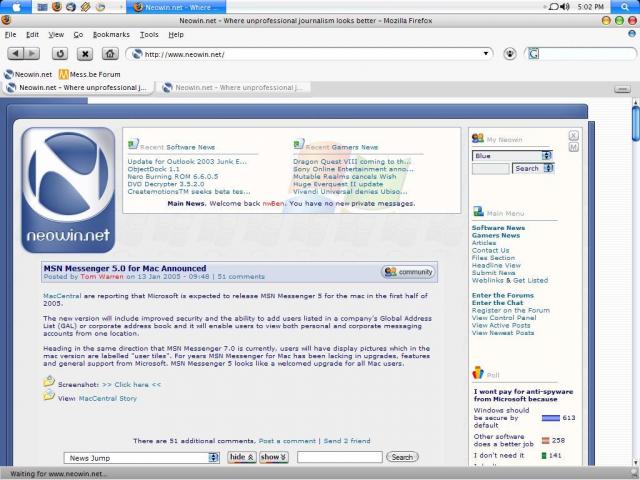Open the Search dropdown in My Neowin
Image resolution: width=640 pixels, height=480 pixels.
click(x=533, y=168)
